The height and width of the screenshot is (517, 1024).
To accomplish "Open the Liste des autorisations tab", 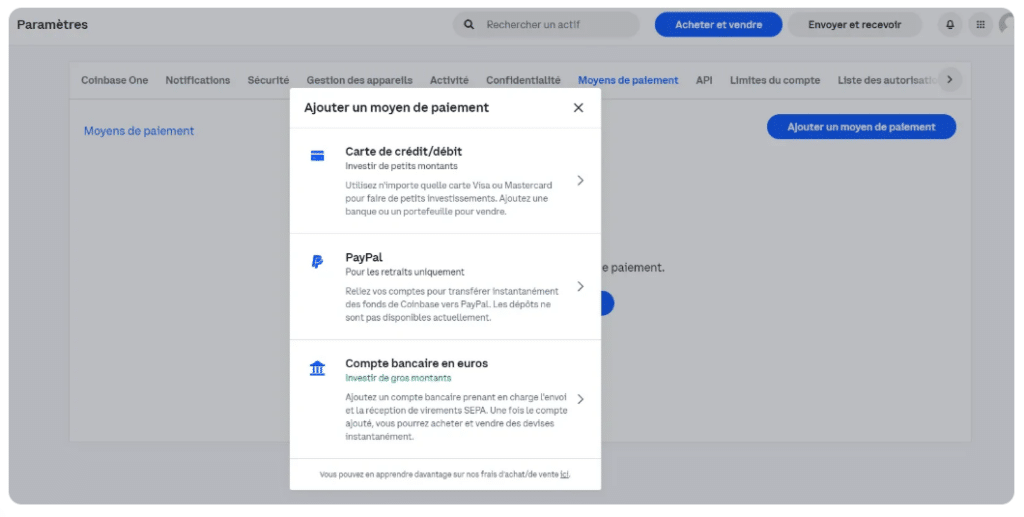I will click(x=887, y=80).
